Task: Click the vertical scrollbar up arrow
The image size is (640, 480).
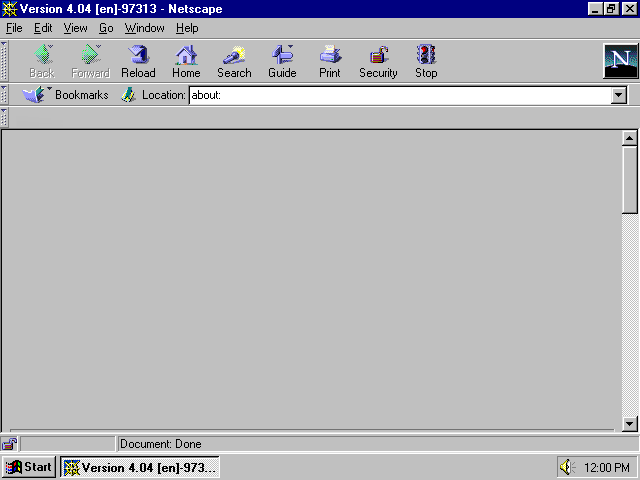Action: click(x=629, y=138)
